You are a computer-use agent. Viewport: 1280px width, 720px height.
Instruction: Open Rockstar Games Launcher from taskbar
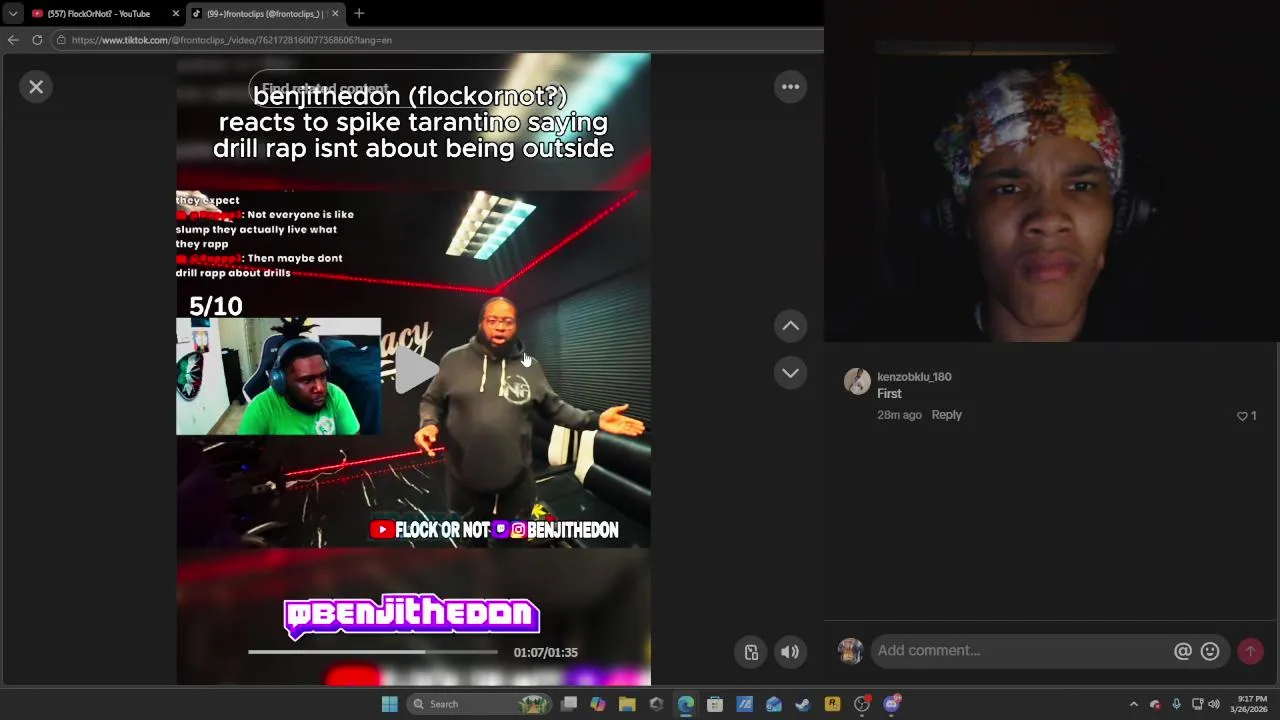click(832, 704)
